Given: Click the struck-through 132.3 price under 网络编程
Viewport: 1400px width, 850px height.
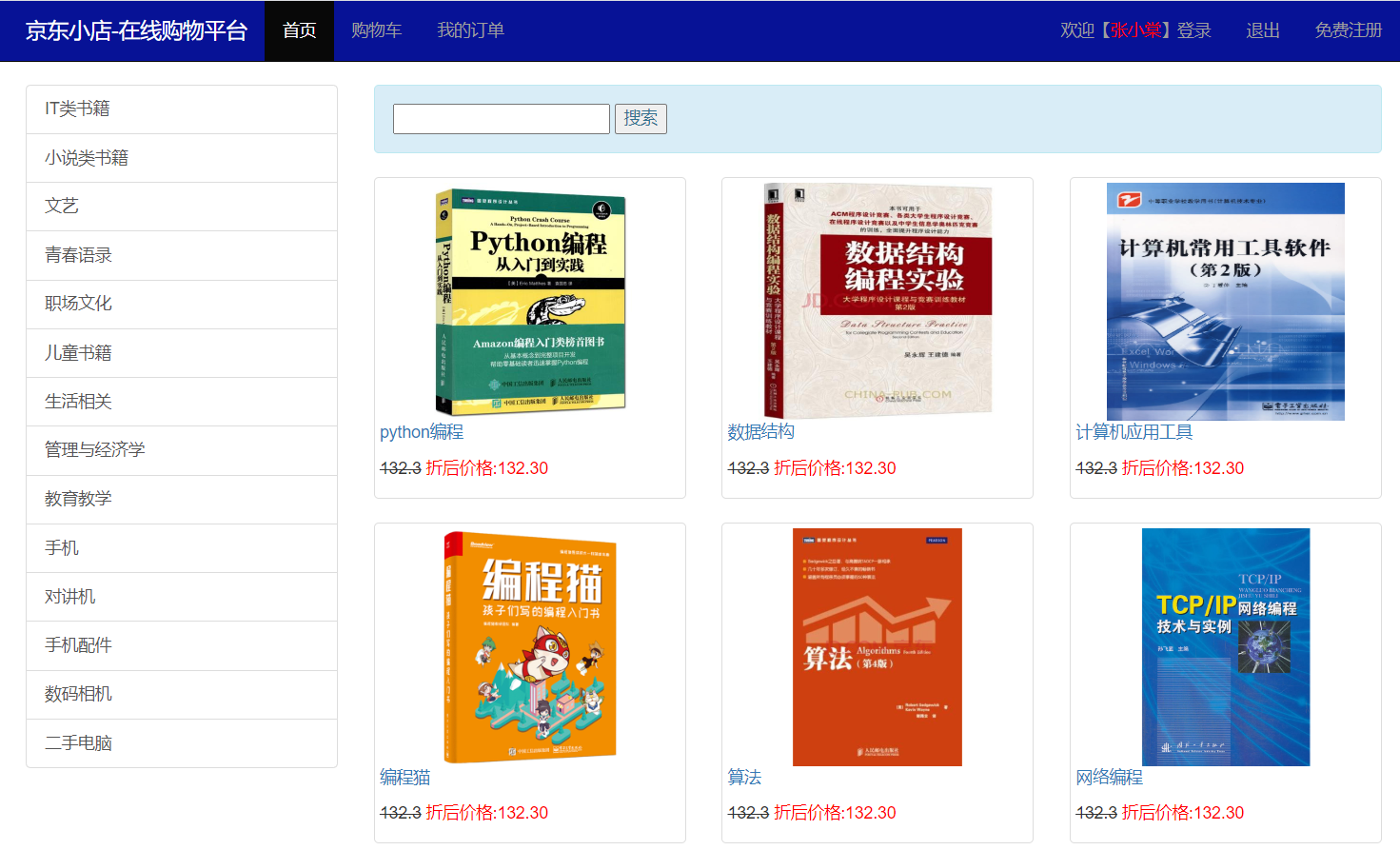Looking at the screenshot, I should (1096, 813).
